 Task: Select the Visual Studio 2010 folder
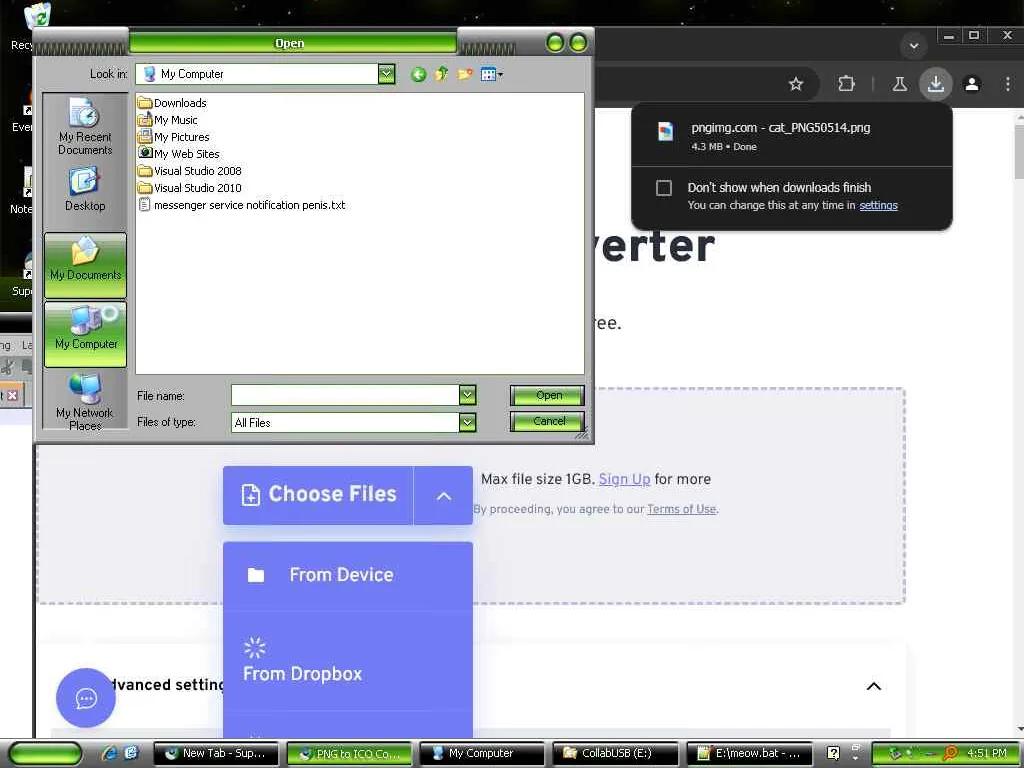pyautogui.click(x=190, y=187)
